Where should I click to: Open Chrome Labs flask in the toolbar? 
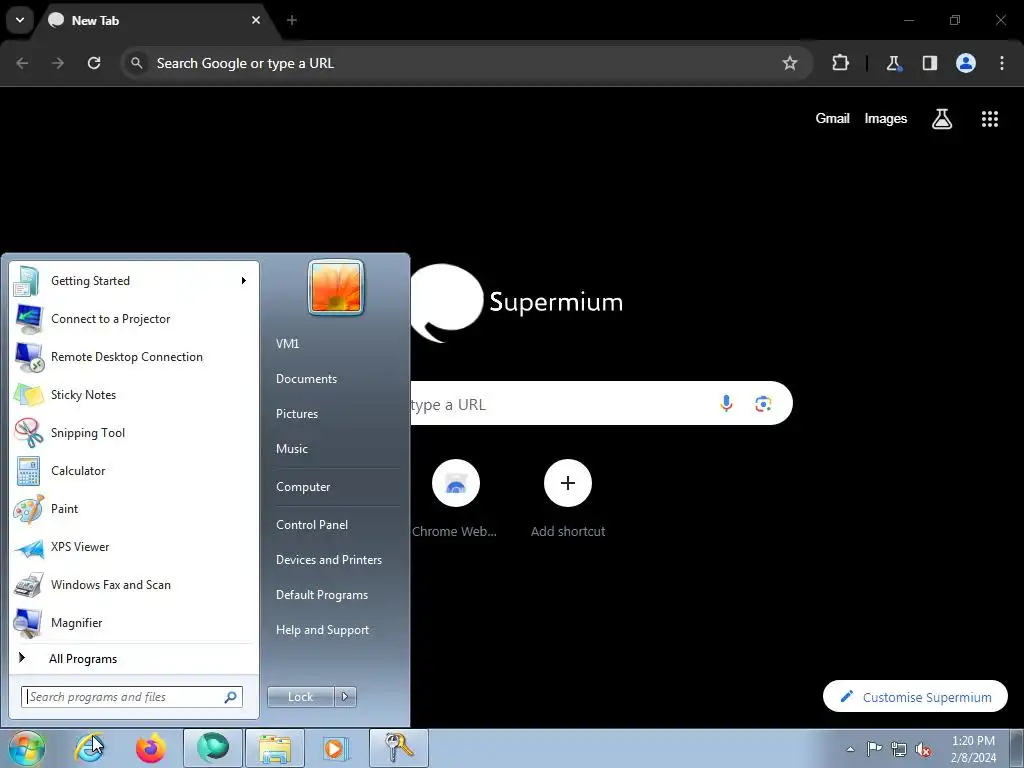click(893, 63)
